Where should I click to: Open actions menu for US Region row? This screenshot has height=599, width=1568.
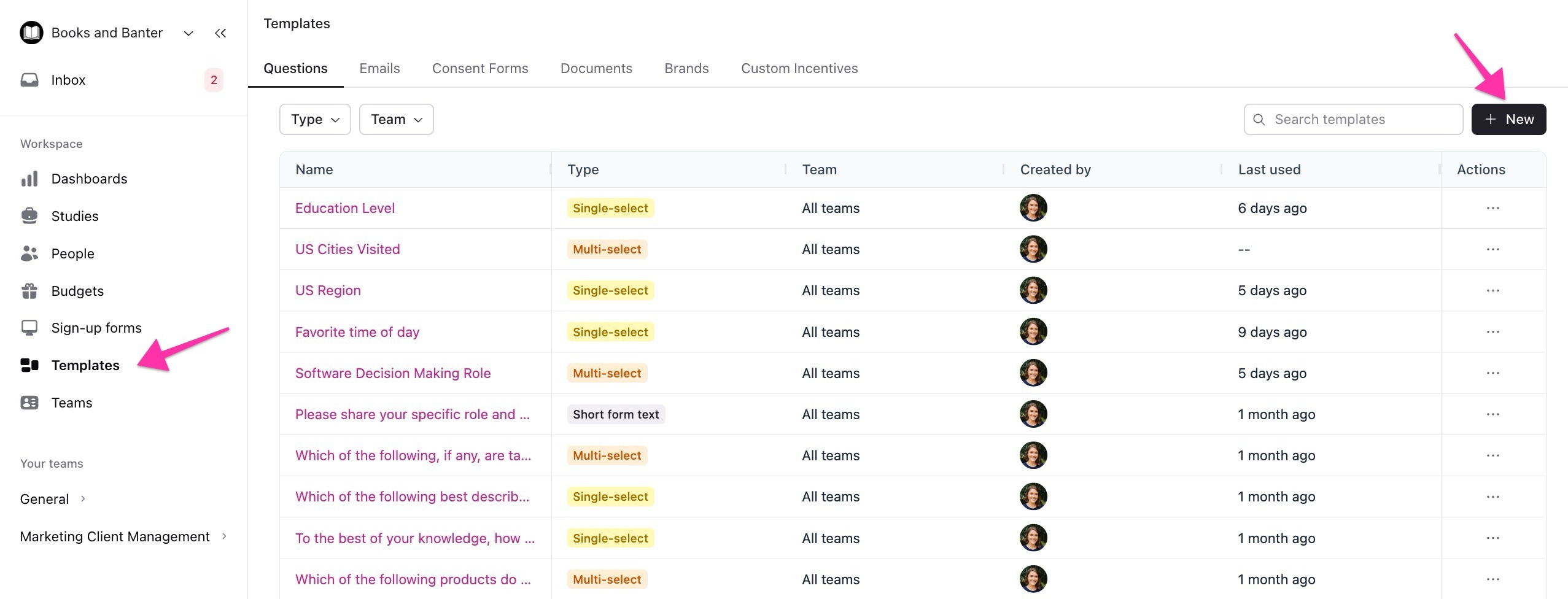pos(1492,290)
